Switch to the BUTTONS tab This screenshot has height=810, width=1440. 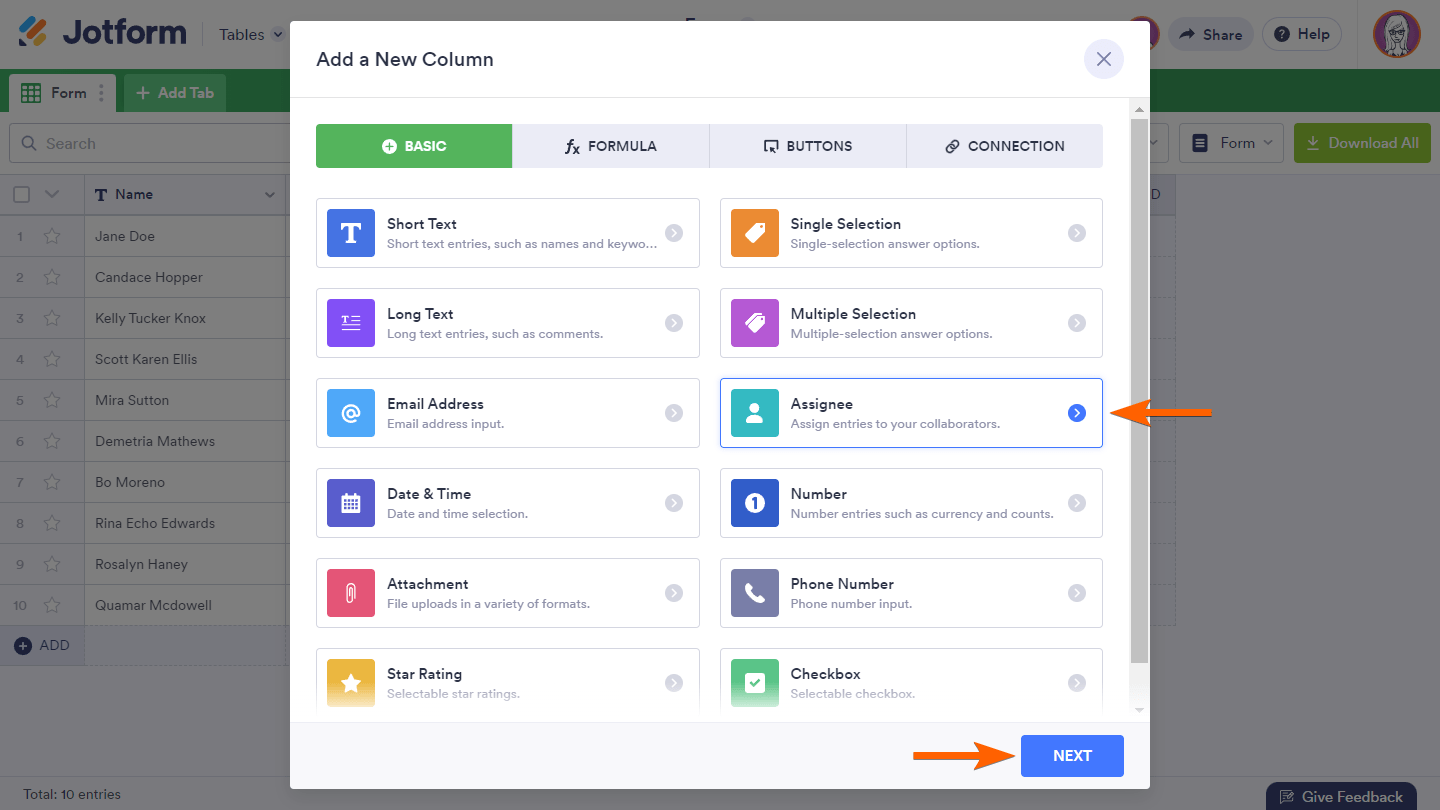point(808,146)
